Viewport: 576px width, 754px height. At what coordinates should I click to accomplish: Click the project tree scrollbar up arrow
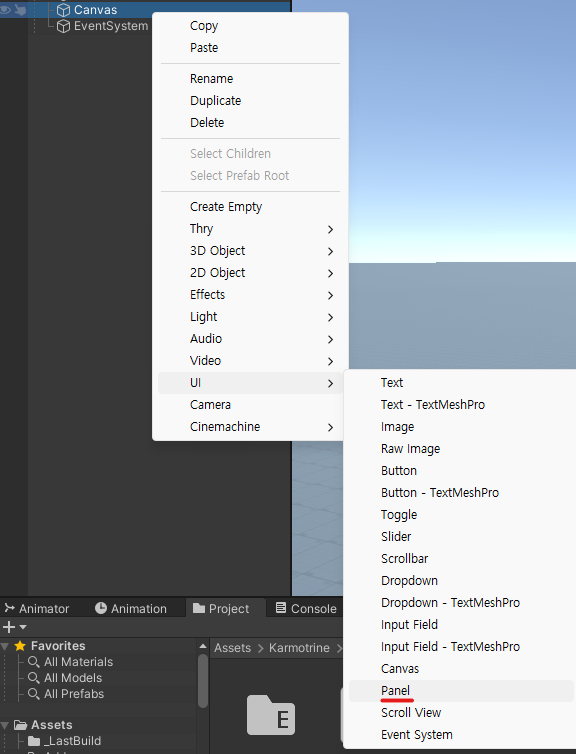(203, 646)
